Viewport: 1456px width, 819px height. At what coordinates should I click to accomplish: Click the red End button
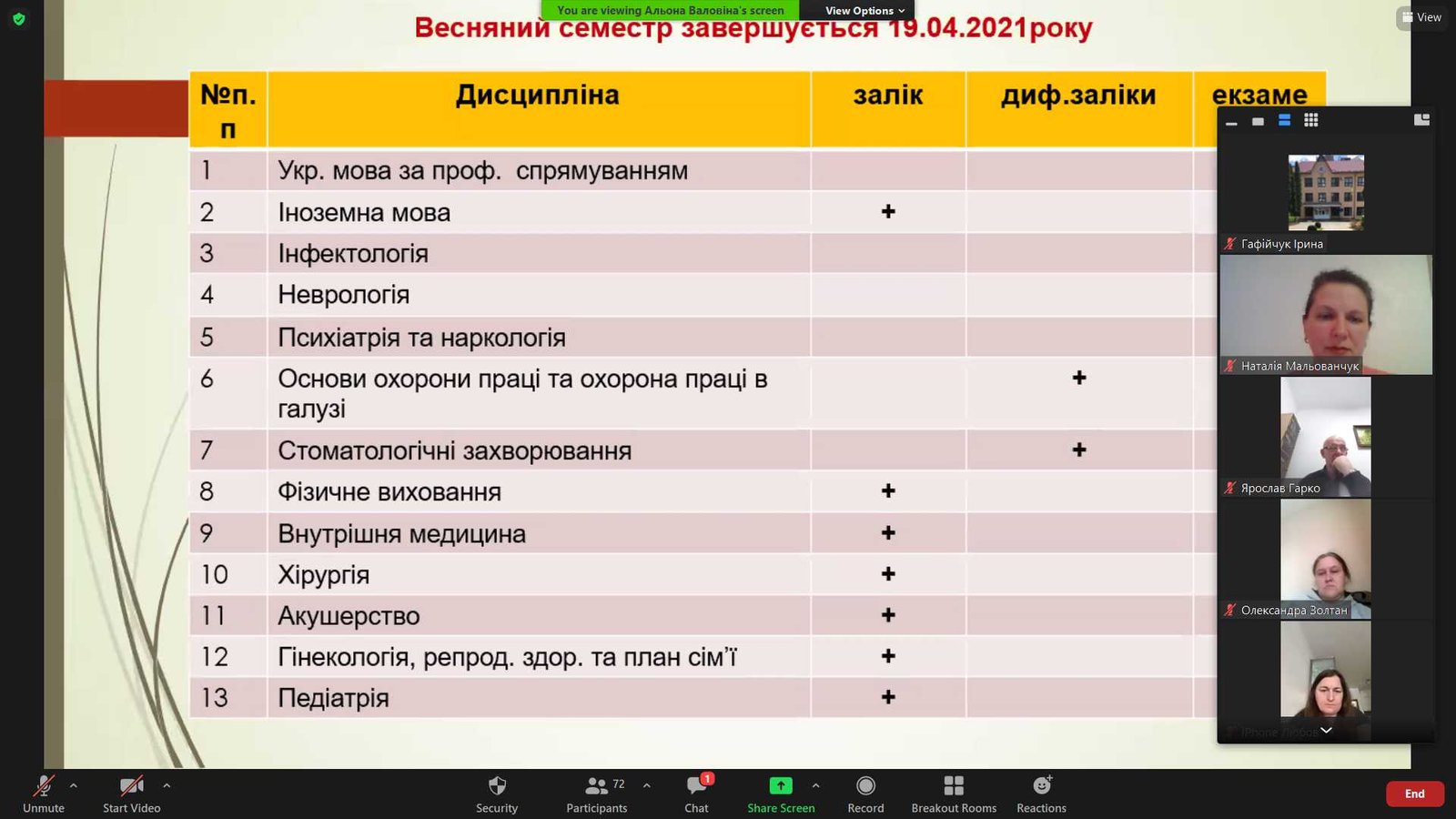pos(1414,794)
